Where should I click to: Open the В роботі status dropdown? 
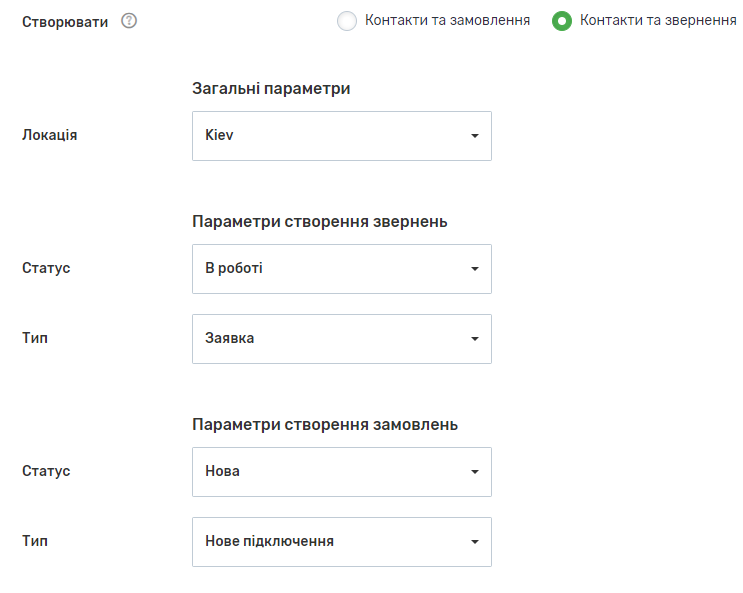tap(330, 269)
